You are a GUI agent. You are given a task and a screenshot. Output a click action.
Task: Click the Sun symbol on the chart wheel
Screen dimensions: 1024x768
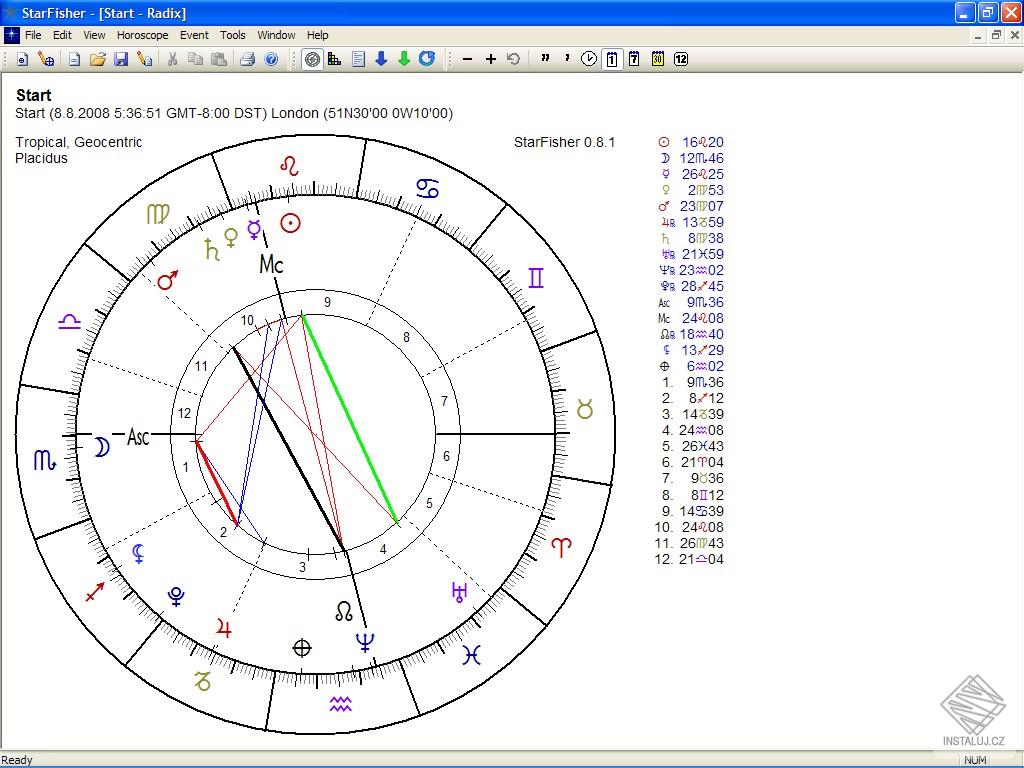290,223
